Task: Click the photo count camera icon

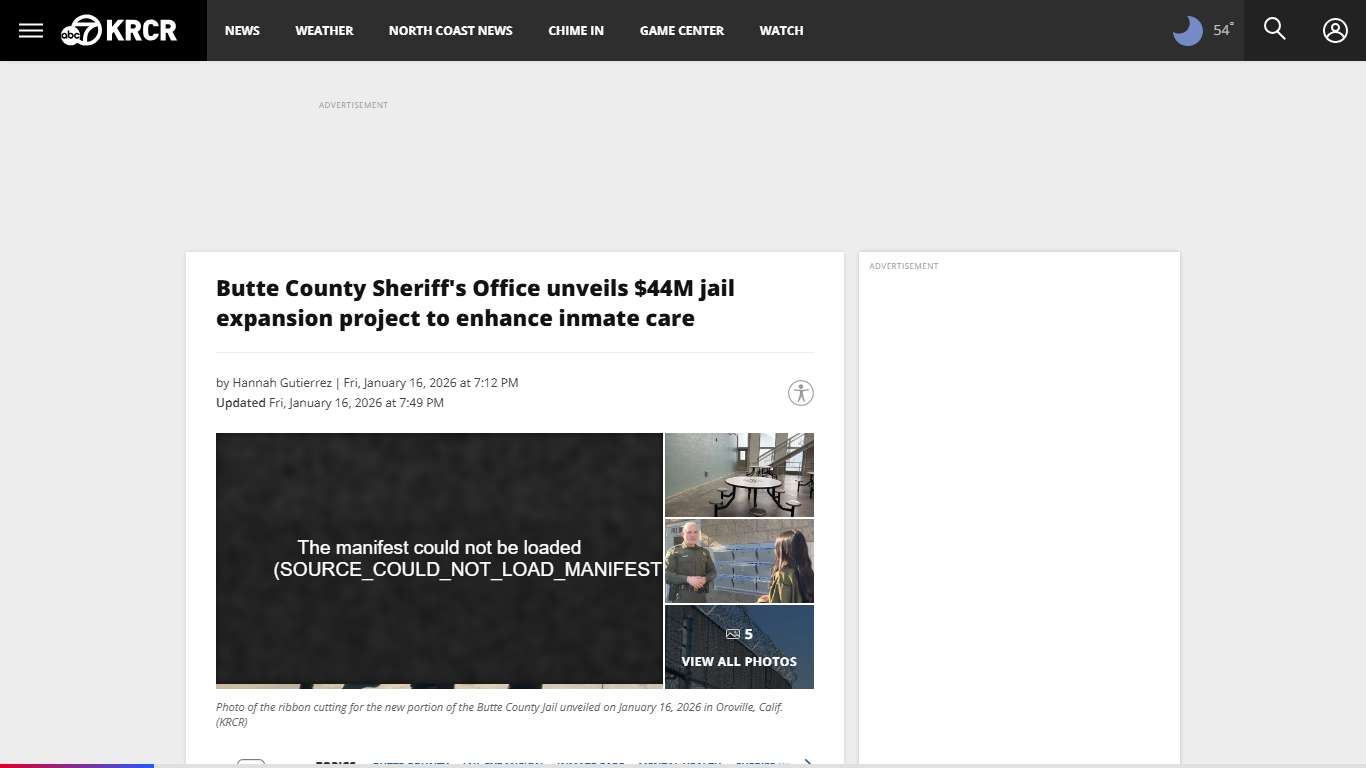Action: [734, 633]
